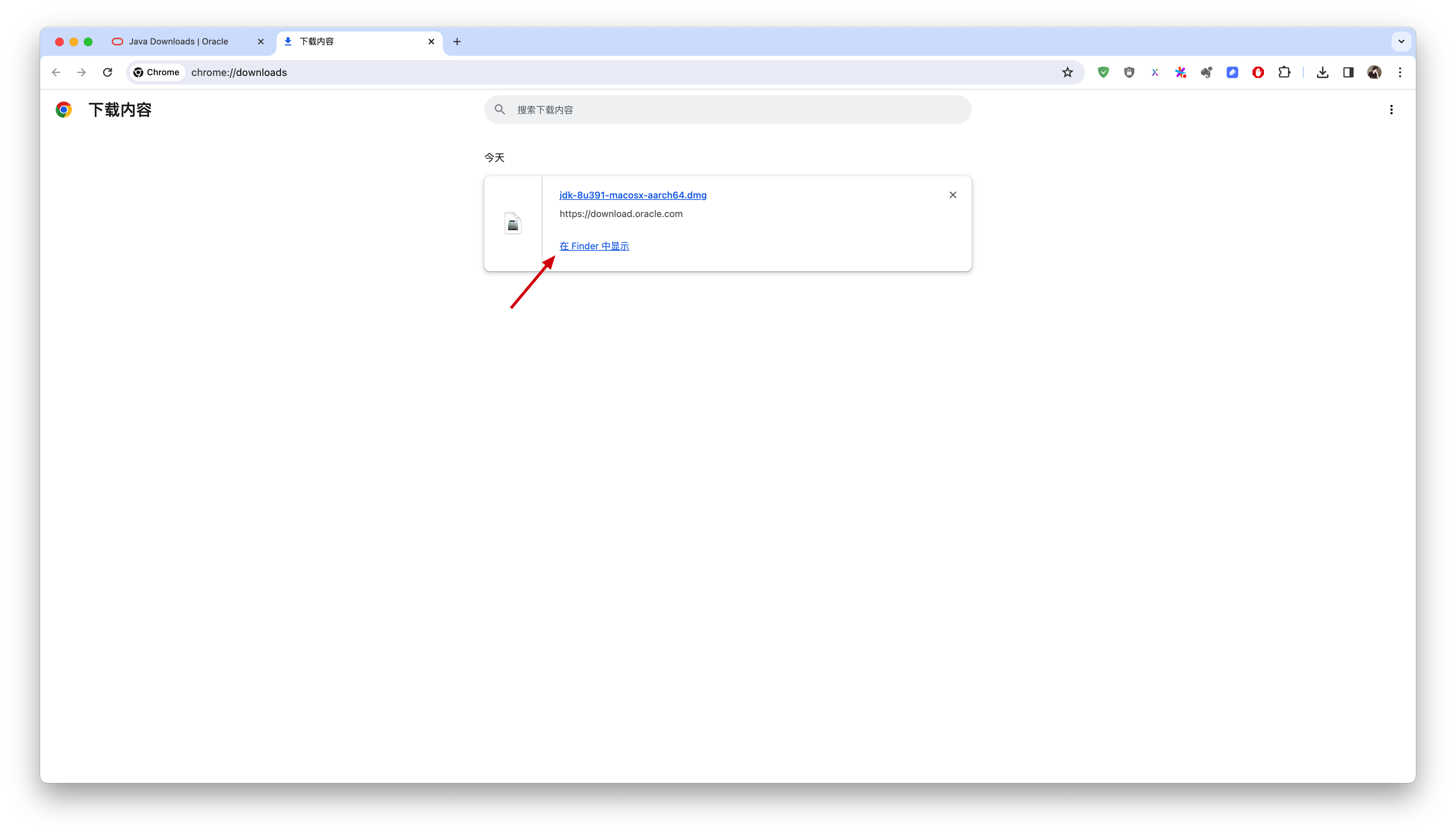
Task: Click the Chrome profile avatar icon
Action: tap(1374, 72)
